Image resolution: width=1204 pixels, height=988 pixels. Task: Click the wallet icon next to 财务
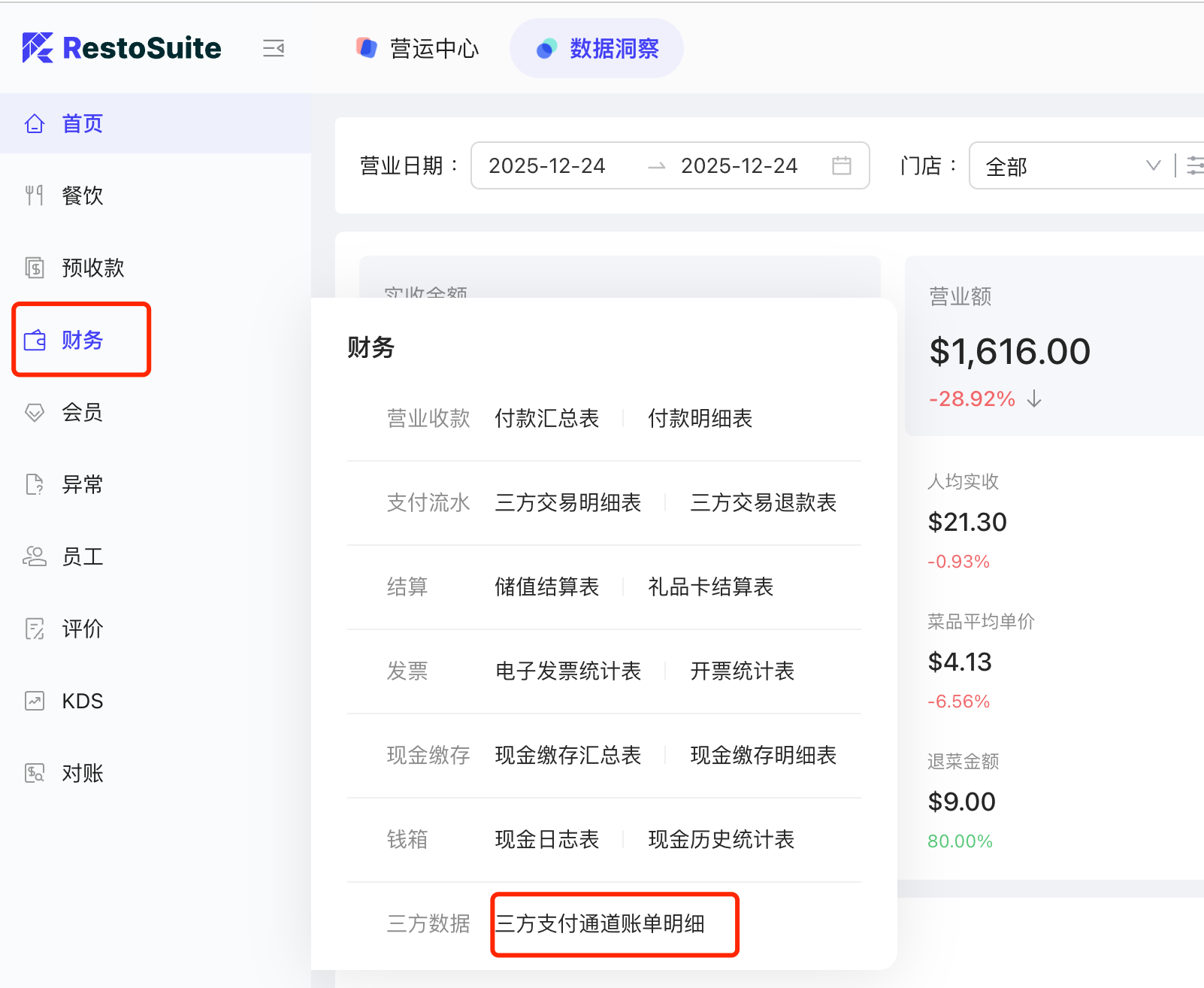pyautogui.click(x=35, y=341)
